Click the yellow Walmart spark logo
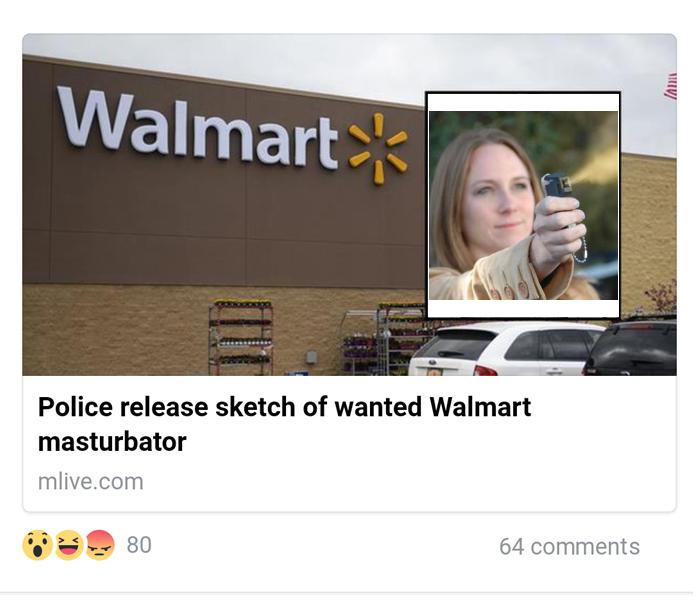This screenshot has height=600, width=697. pos(378,148)
